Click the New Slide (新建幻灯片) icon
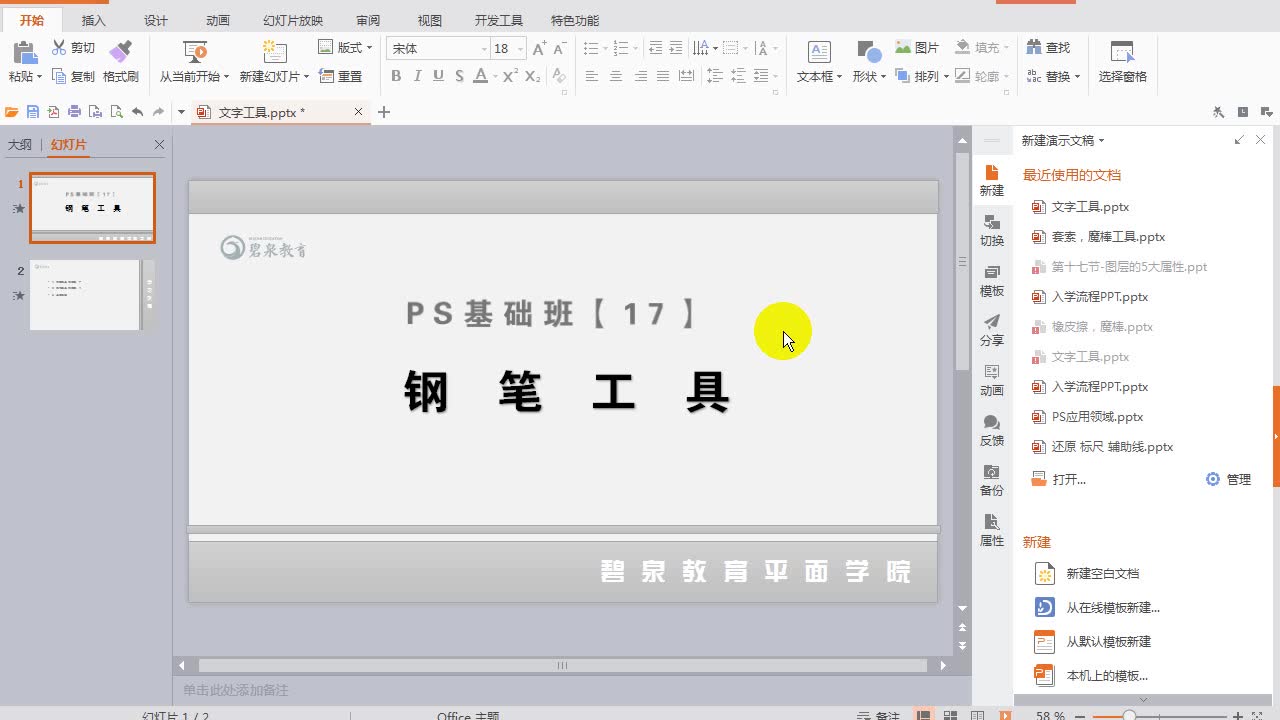 (274, 53)
